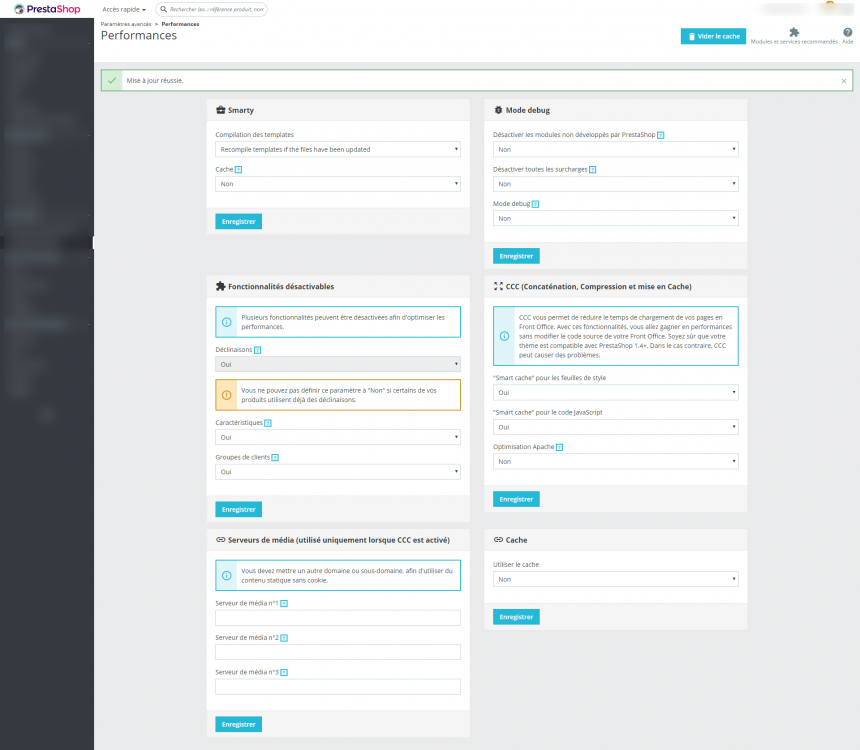Click the Serveur de média n°2 field
Viewport: 860px width, 750px height.
[x=338, y=652]
